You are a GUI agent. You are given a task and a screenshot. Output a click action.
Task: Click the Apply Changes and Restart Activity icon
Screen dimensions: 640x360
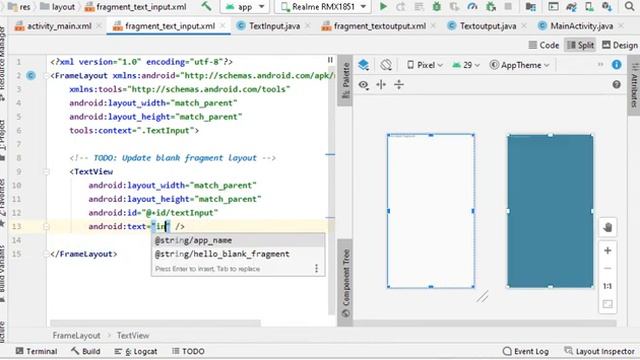click(401, 7)
